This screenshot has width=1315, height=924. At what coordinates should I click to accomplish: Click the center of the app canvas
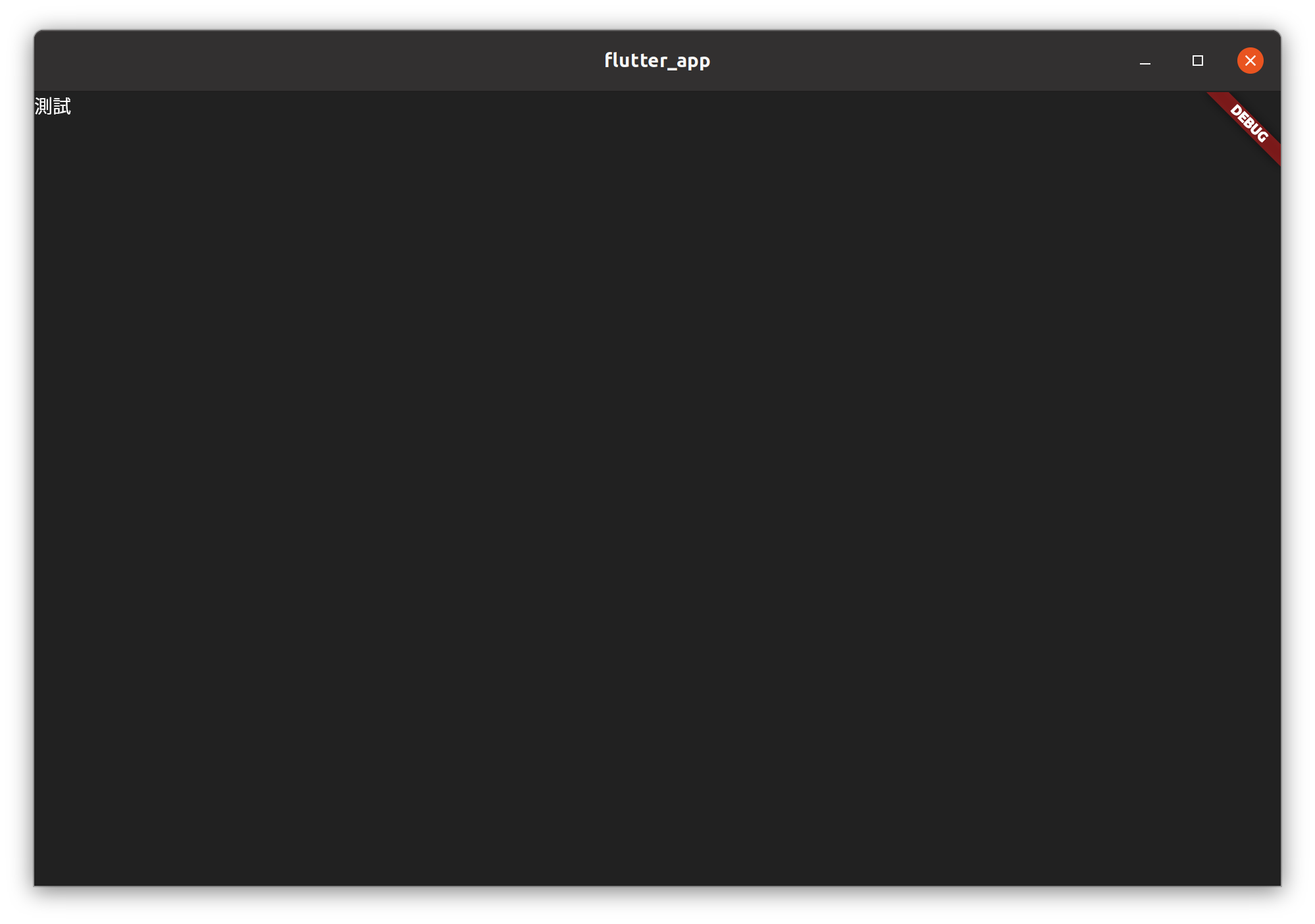click(x=658, y=487)
